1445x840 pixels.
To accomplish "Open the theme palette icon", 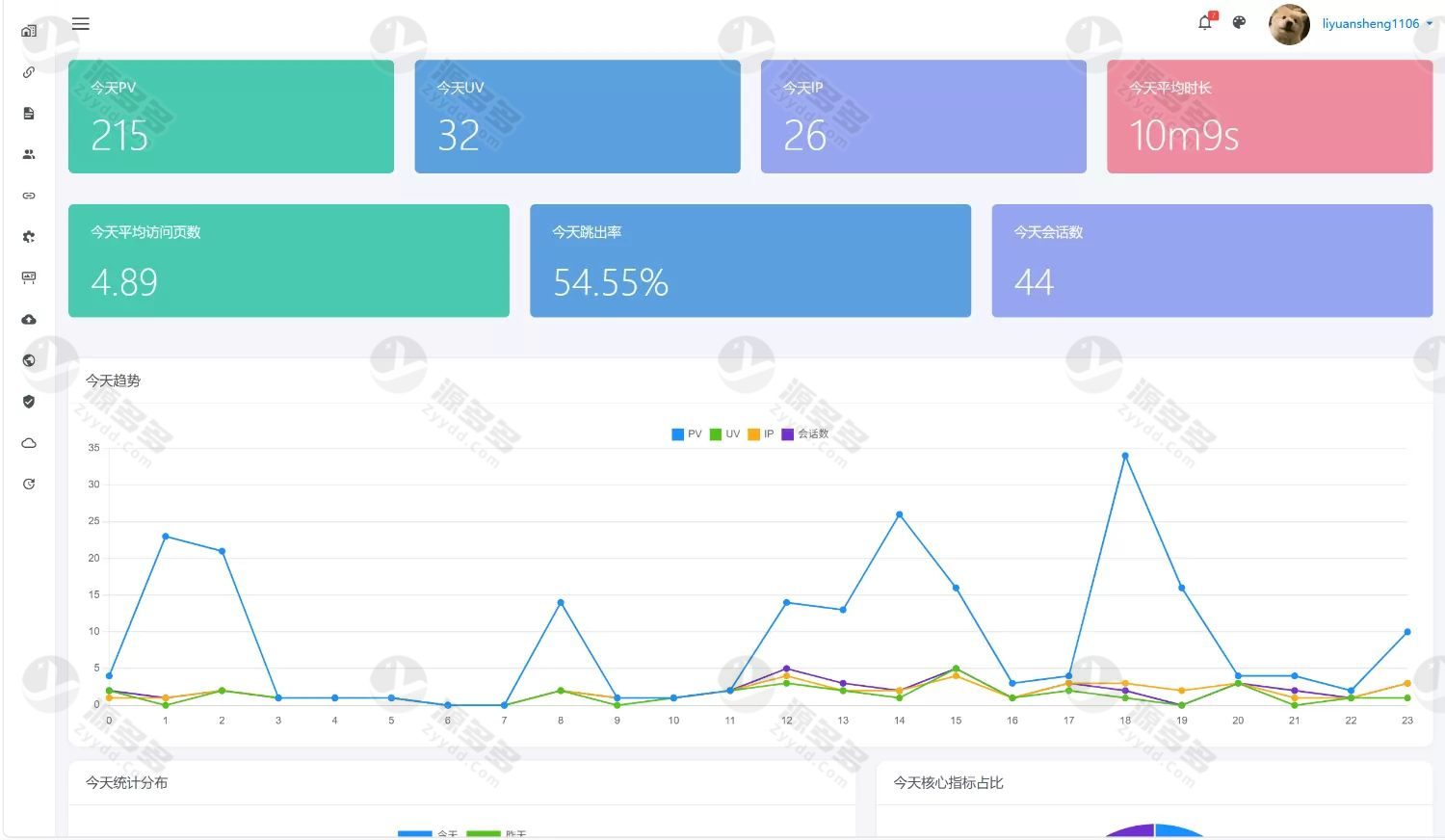I will (x=1239, y=23).
